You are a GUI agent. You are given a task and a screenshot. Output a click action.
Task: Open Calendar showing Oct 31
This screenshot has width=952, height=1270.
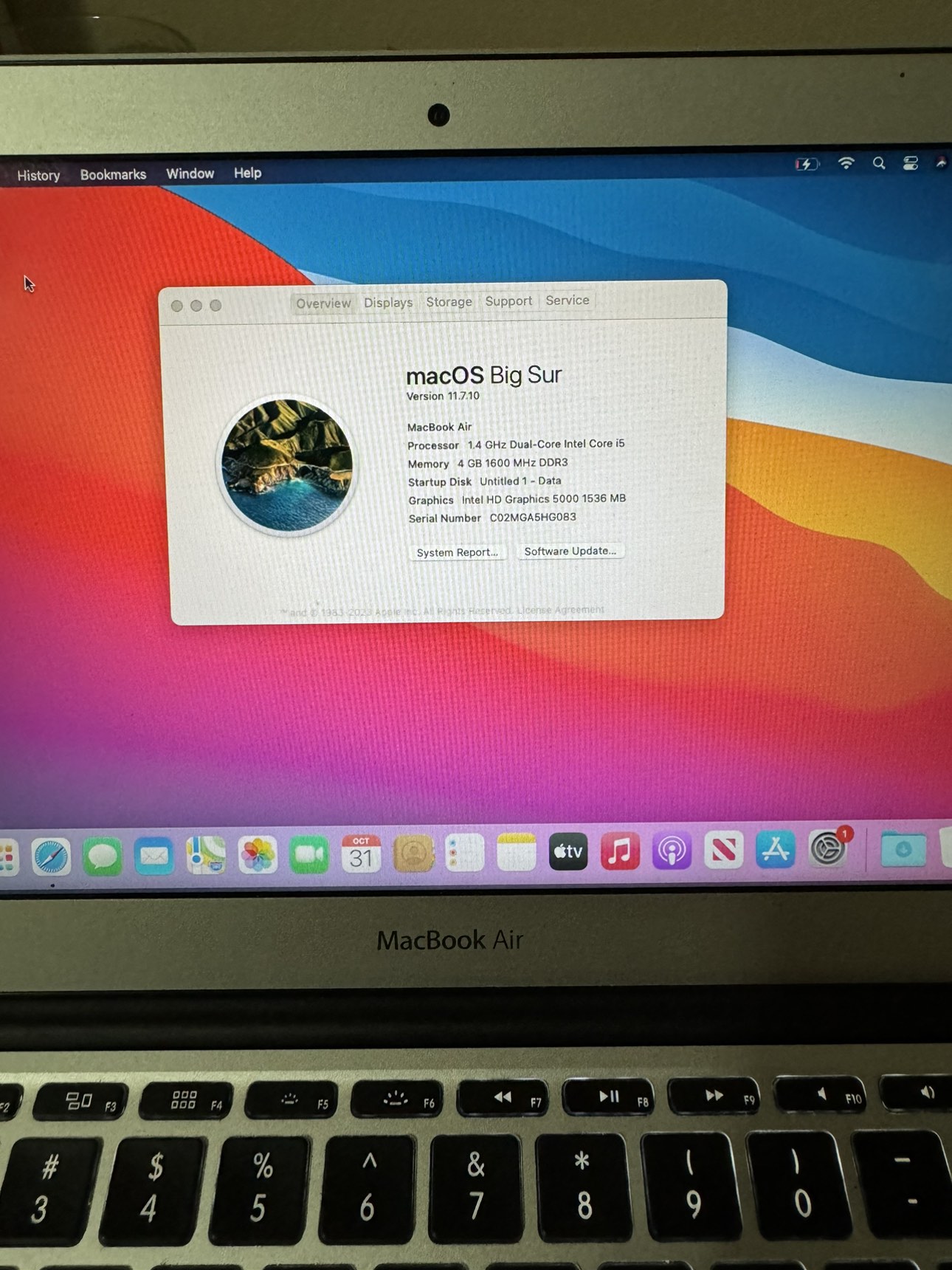click(x=361, y=854)
